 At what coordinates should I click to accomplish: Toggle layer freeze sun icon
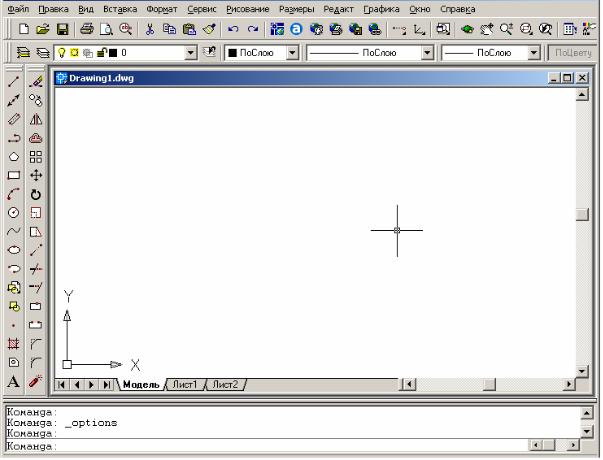[x=74, y=53]
